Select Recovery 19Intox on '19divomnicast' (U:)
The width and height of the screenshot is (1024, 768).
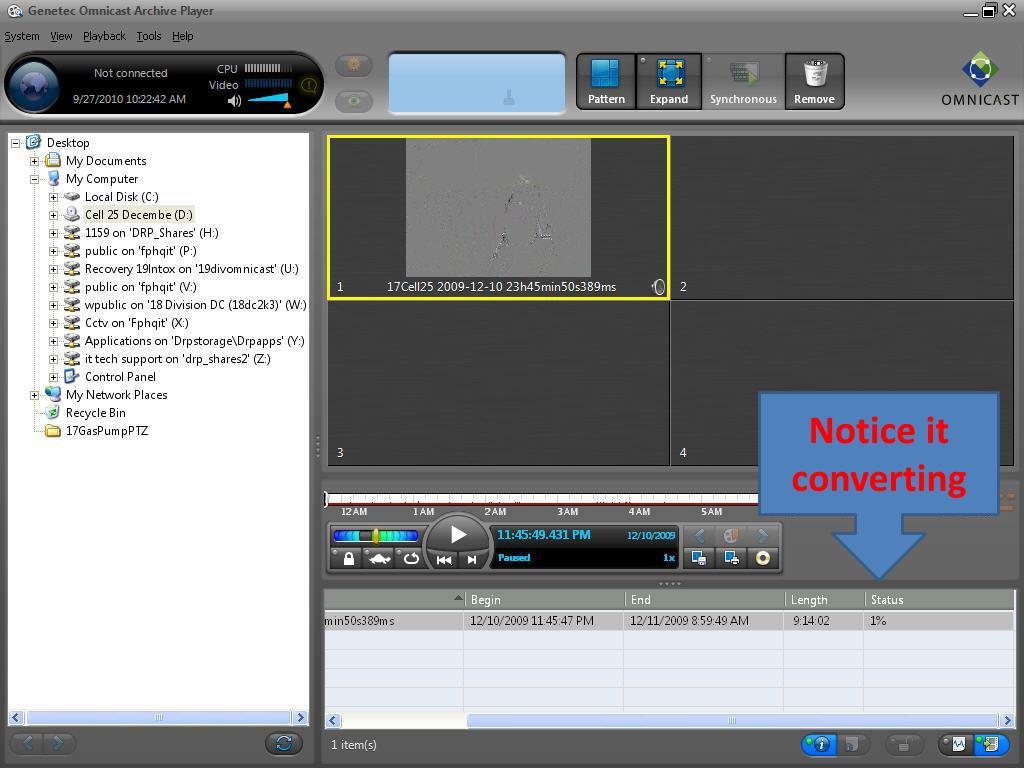point(191,269)
